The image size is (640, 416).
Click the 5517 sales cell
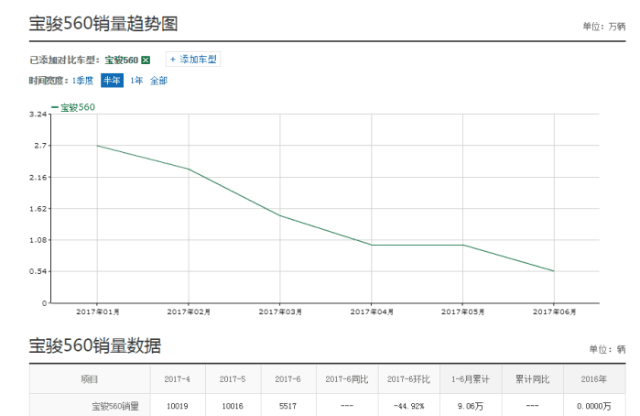pyautogui.click(x=288, y=406)
